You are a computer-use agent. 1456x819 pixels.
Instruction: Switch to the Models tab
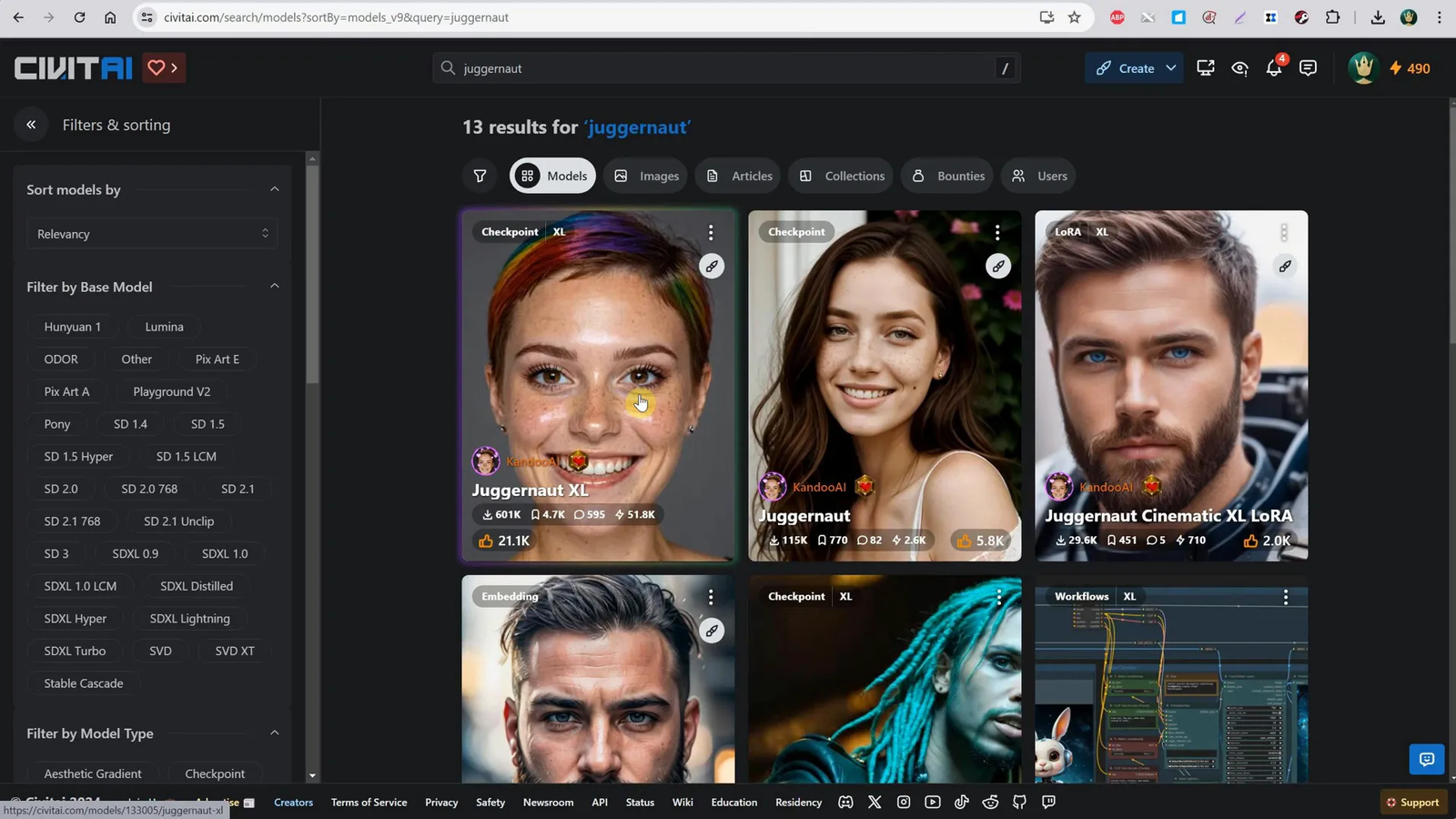[x=553, y=176]
